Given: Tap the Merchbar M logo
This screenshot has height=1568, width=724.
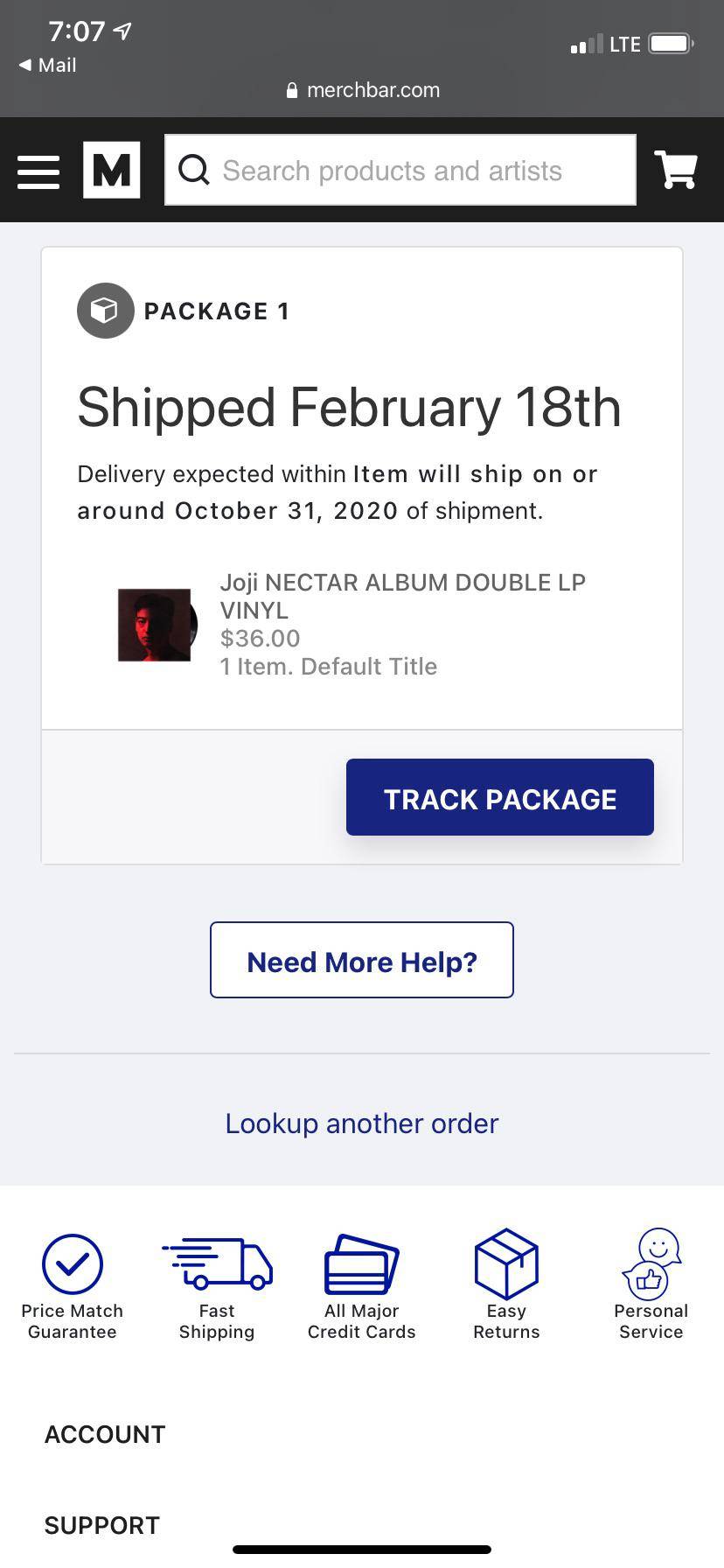Looking at the screenshot, I should pyautogui.click(x=111, y=170).
